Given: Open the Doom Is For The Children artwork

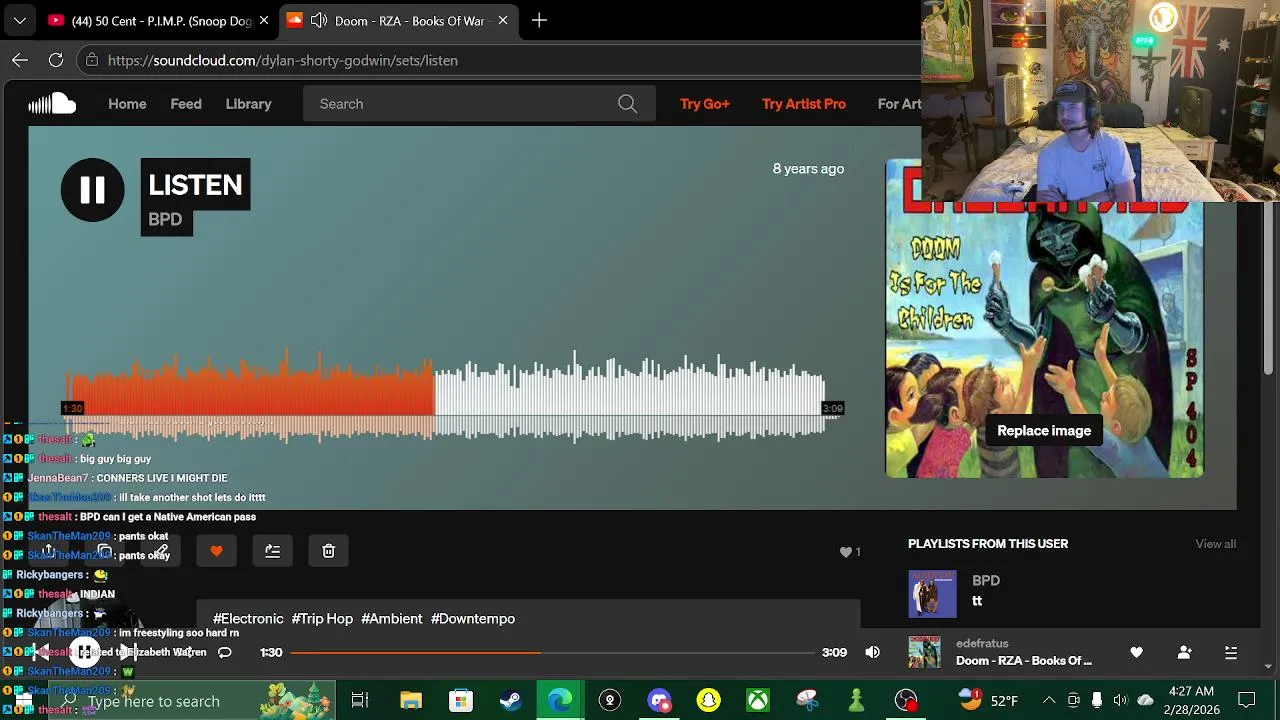Looking at the screenshot, I should pyautogui.click(x=1044, y=318).
